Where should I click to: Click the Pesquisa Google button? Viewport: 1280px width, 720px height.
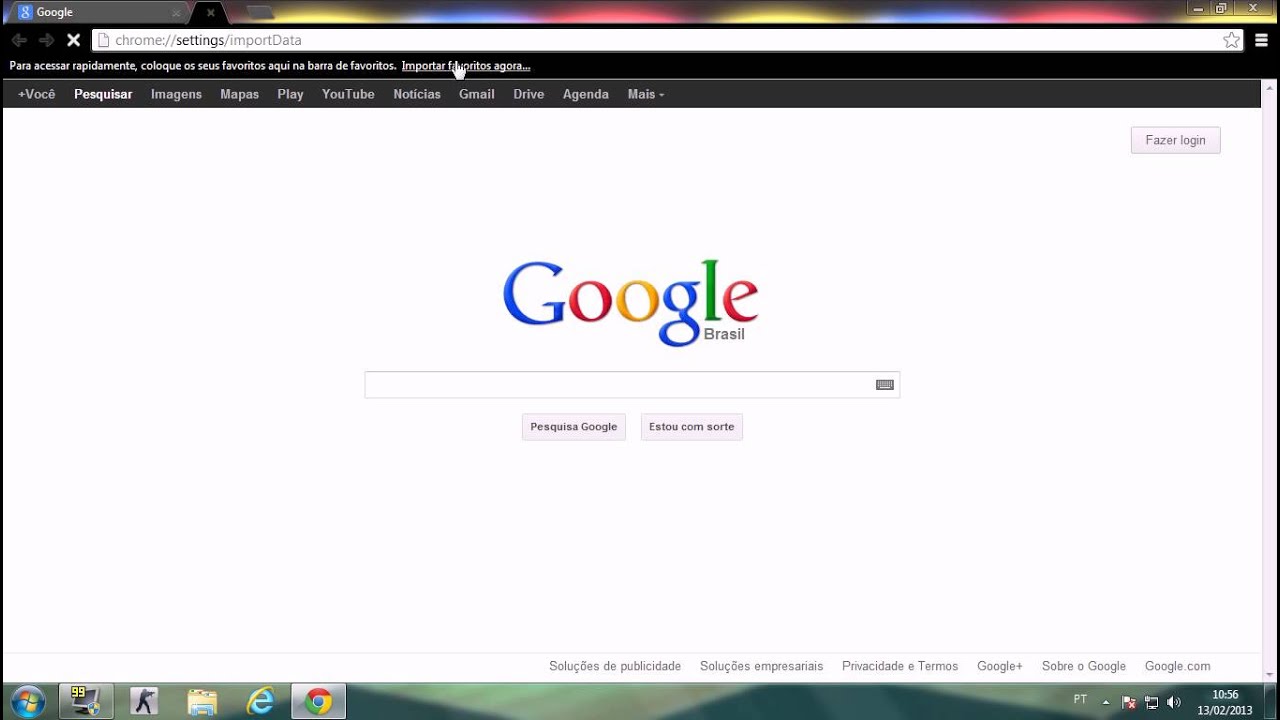click(574, 427)
